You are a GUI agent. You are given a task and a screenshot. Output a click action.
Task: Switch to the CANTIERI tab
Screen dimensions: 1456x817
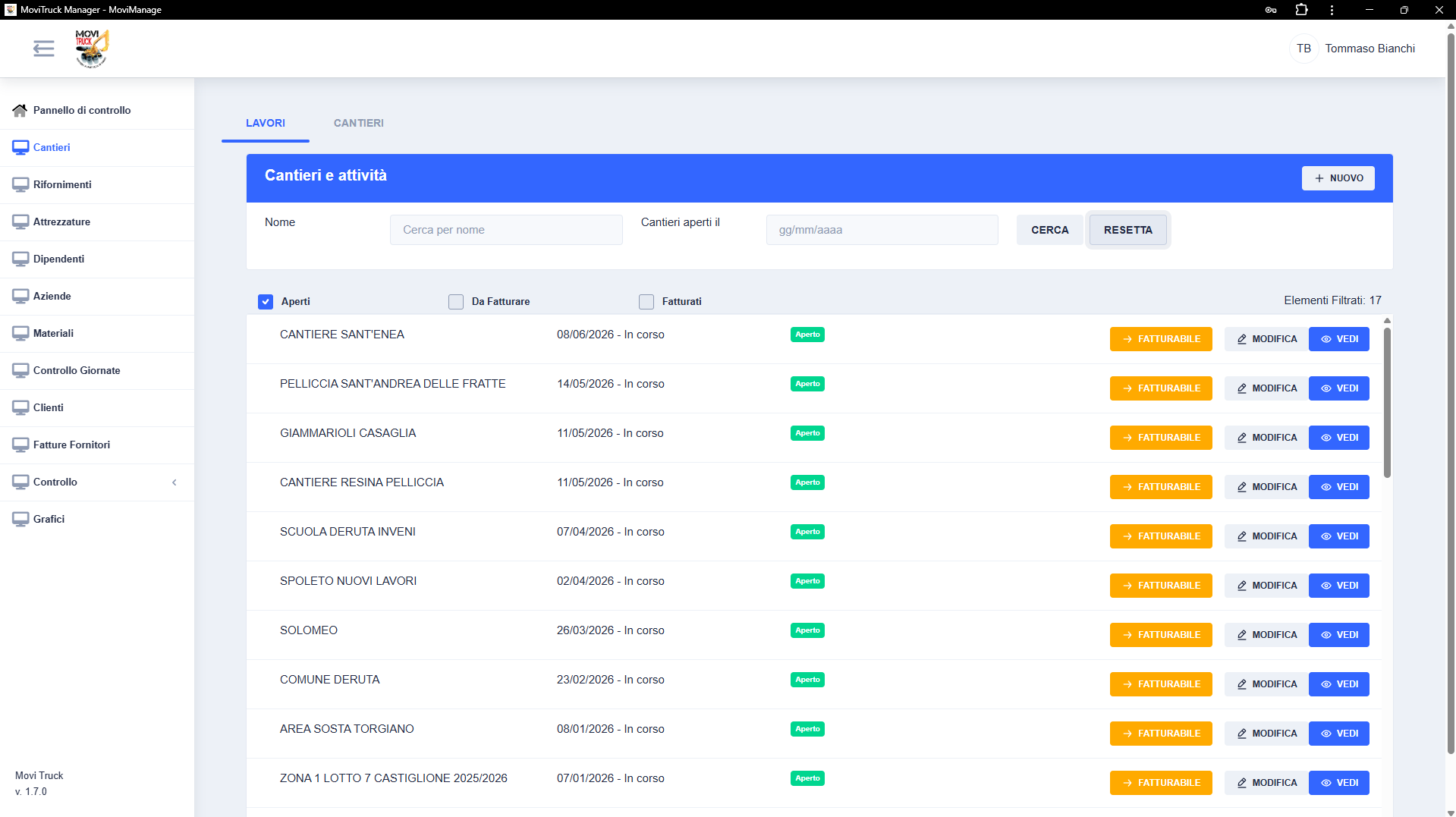(x=359, y=123)
